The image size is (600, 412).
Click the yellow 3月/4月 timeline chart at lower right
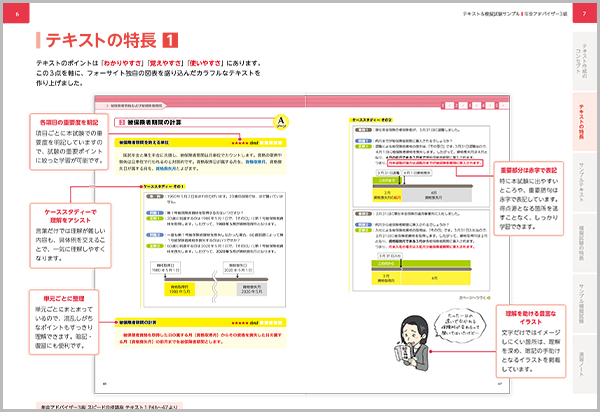(x=421, y=270)
